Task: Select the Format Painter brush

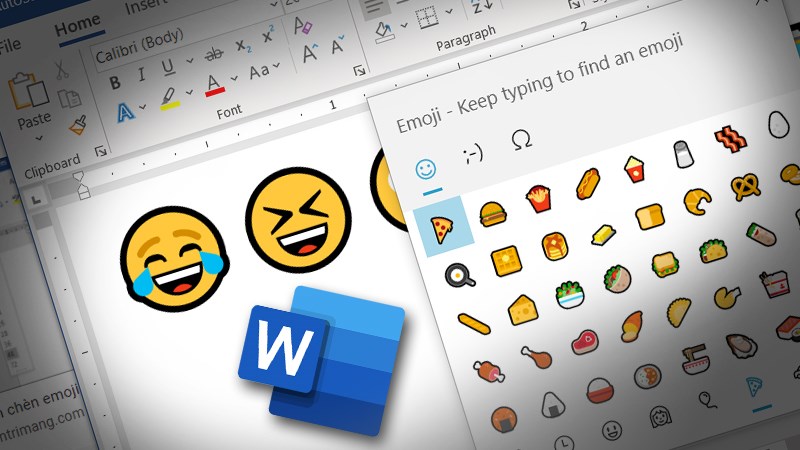Action: [78, 125]
